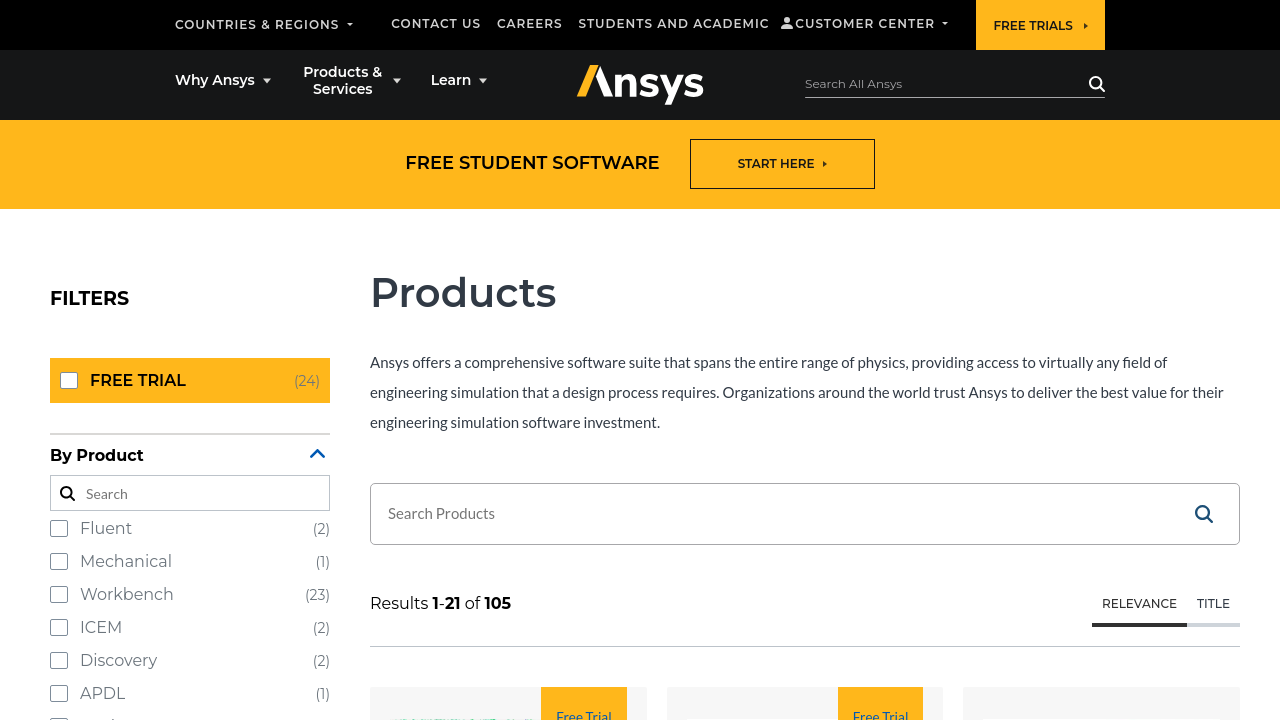Enable the FREE TRIAL filter checkbox
Image resolution: width=1280 pixels, height=720 pixels.
click(69, 381)
